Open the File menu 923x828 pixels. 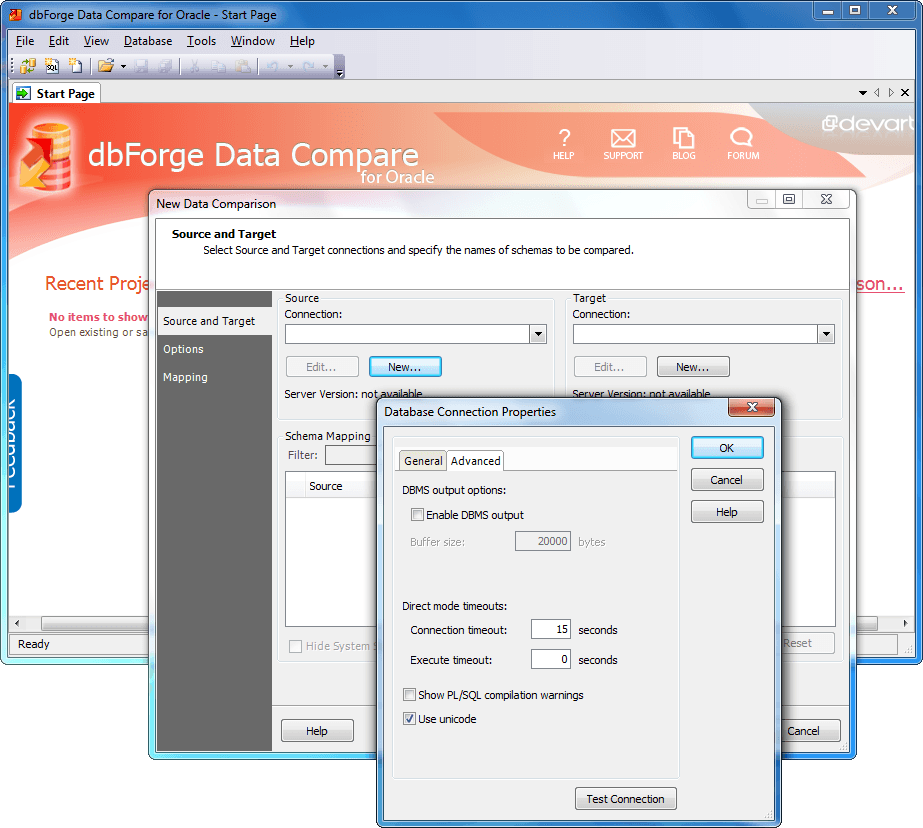pos(25,41)
